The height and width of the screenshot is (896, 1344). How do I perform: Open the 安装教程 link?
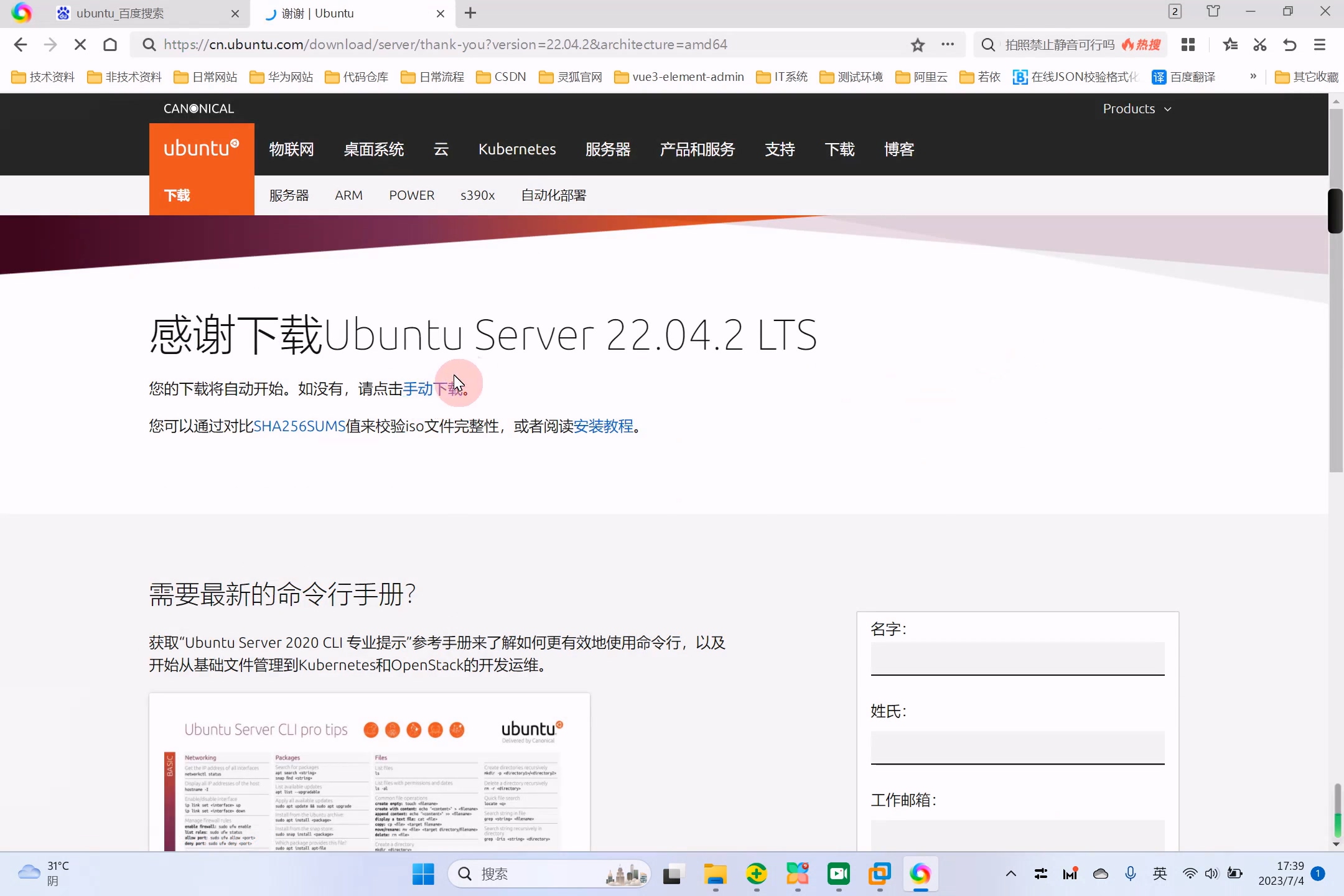[603, 426]
